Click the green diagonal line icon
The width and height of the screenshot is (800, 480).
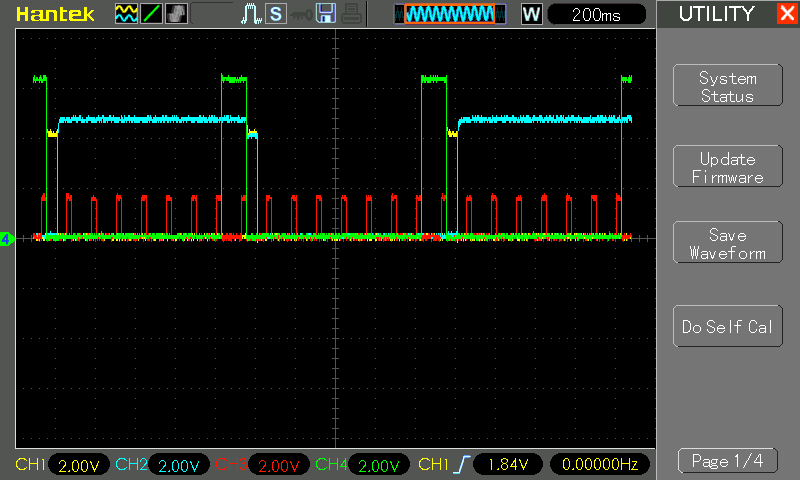tap(150, 14)
